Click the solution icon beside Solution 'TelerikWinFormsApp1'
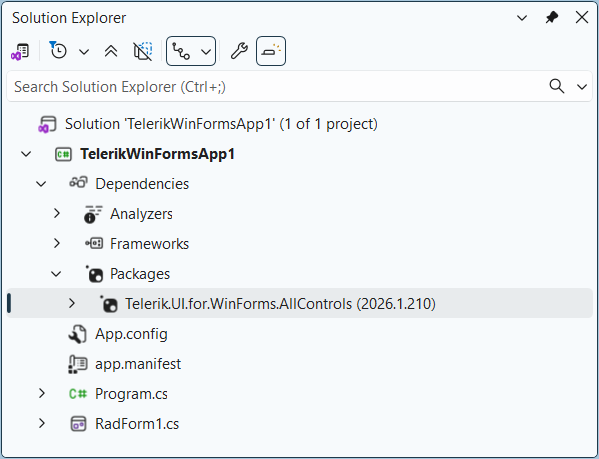This screenshot has height=459, width=599. click(x=47, y=124)
